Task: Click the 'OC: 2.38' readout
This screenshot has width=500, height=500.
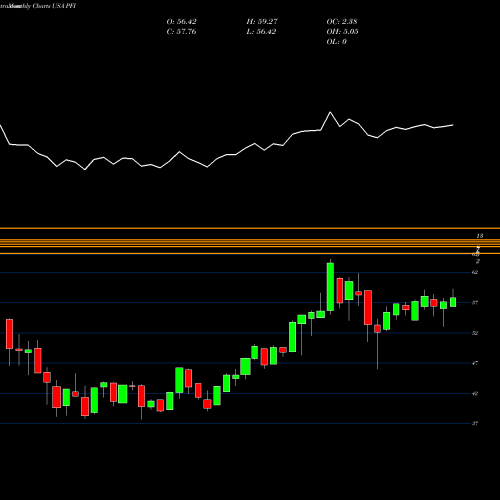Action: [342, 21]
